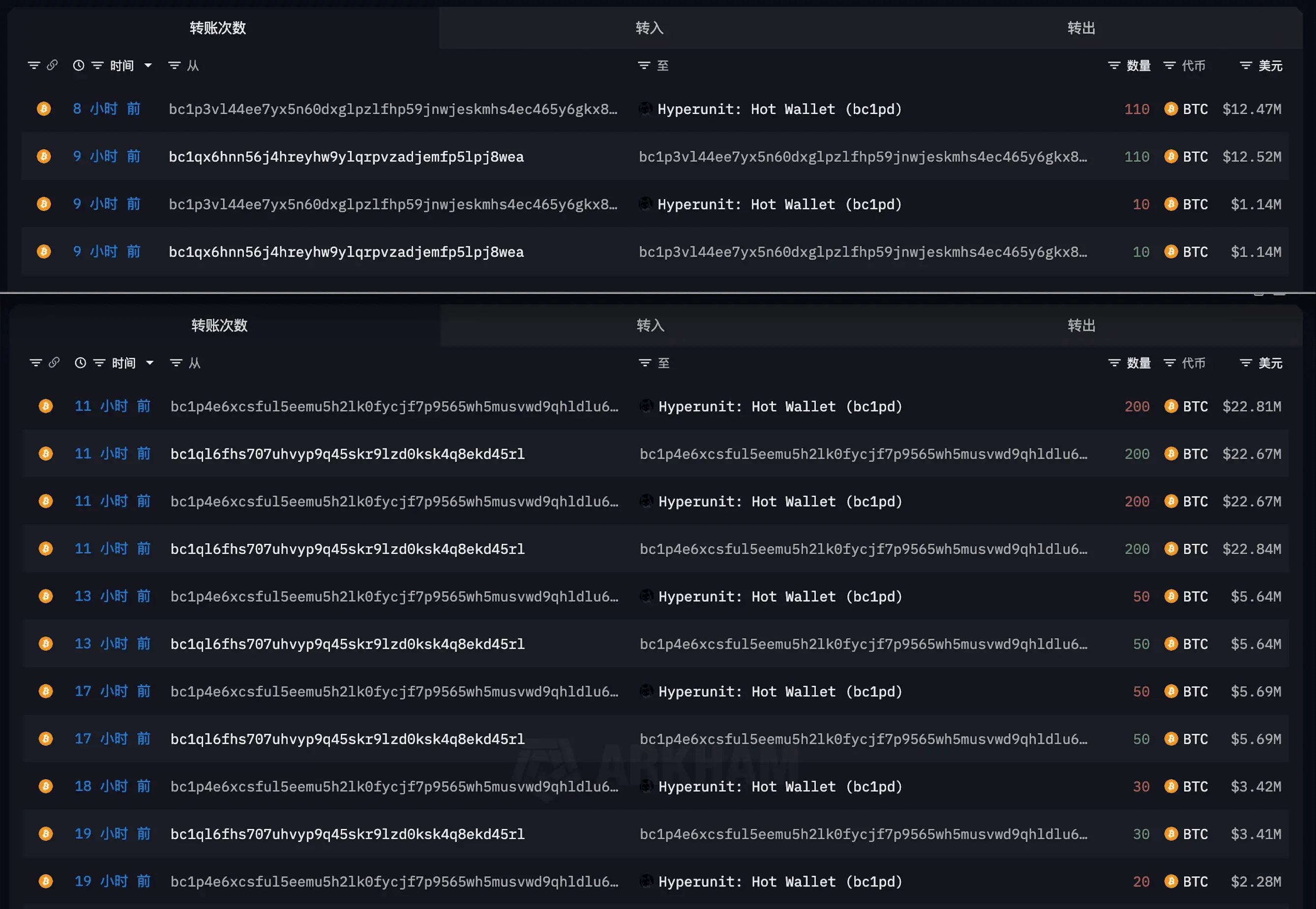Screen dimensions: 1316x909
Task: Click the $22.81M transaction row
Action: [x=656, y=406]
